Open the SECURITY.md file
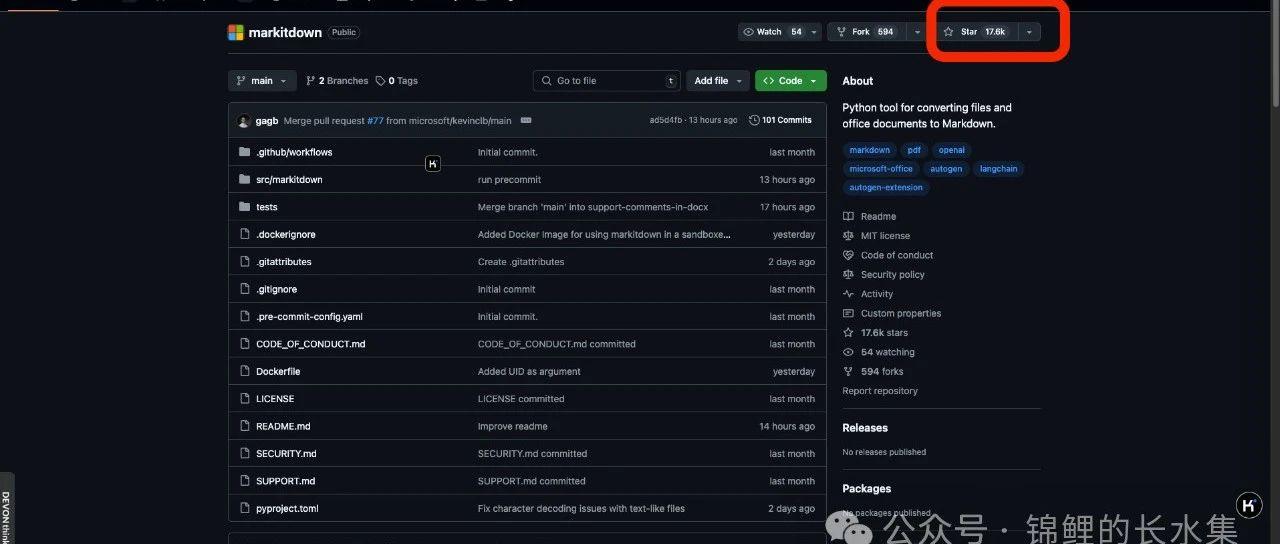This screenshot has width=1280, height=544. tap(286, 454)
